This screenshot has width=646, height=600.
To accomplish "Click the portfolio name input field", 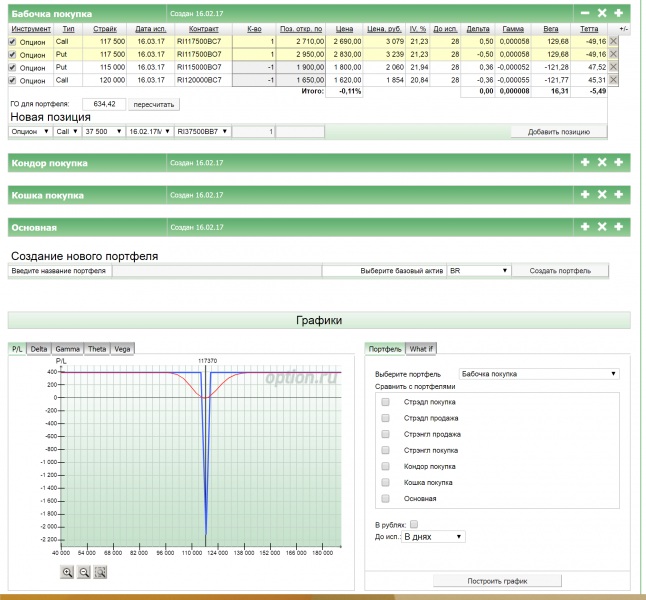I will click(x=216, y=270).
